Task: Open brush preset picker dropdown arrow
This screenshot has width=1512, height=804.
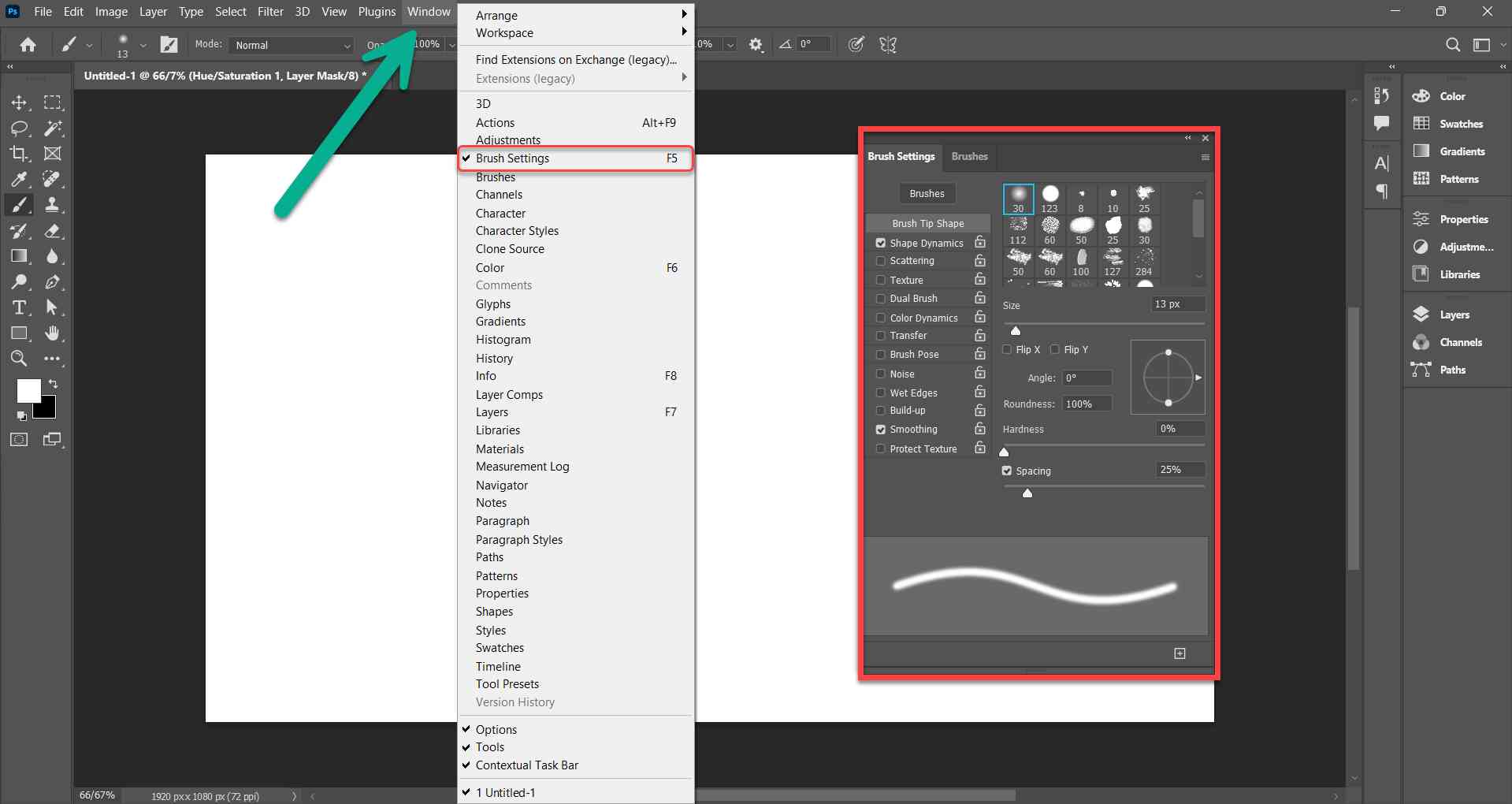Action: pyautogui.click(x=143, y=46)
